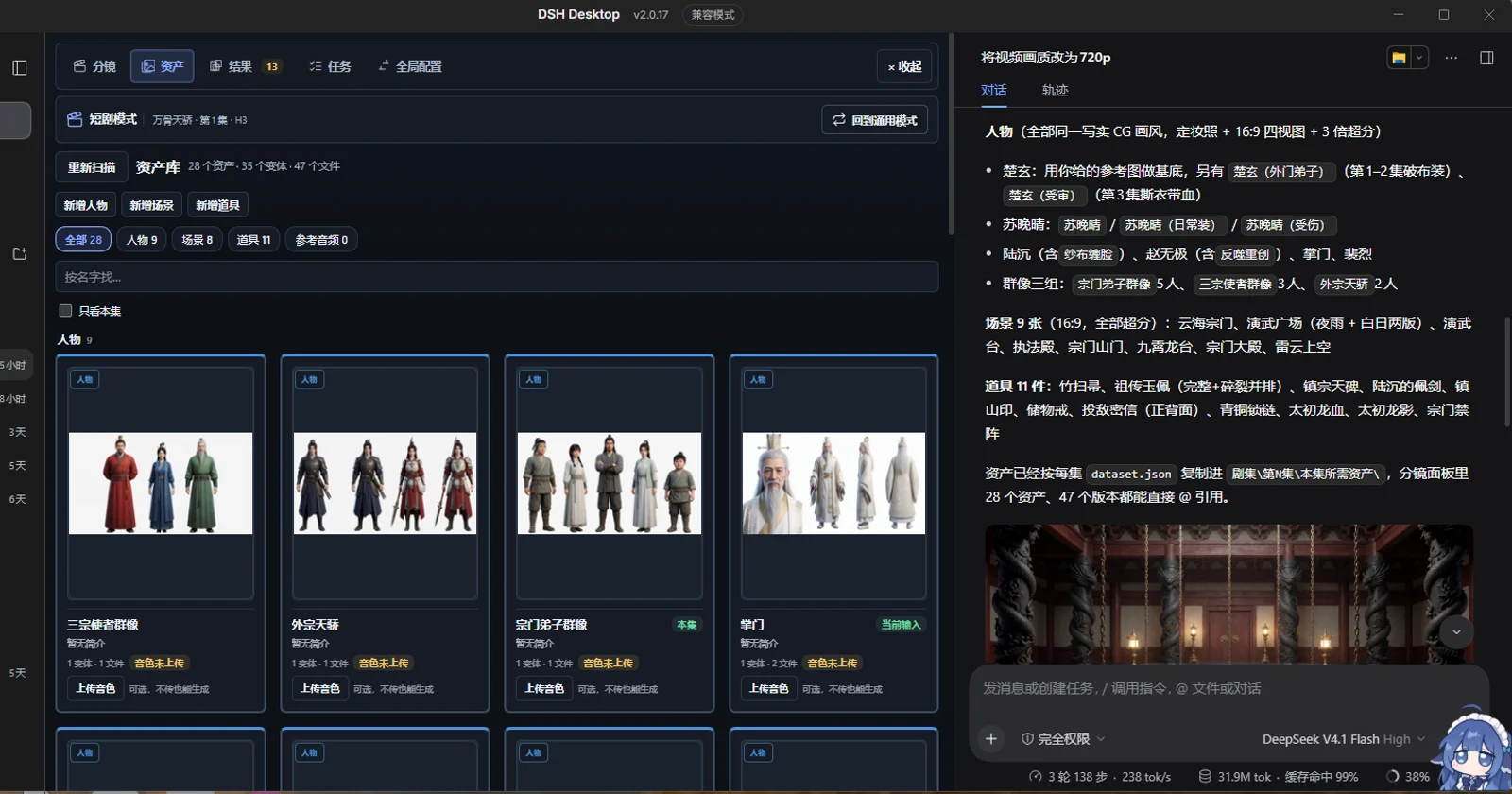Click the plus attachment icon in chat input
Image resolution: width=1512 pixels, height=794 pixels.
[991, 739]
